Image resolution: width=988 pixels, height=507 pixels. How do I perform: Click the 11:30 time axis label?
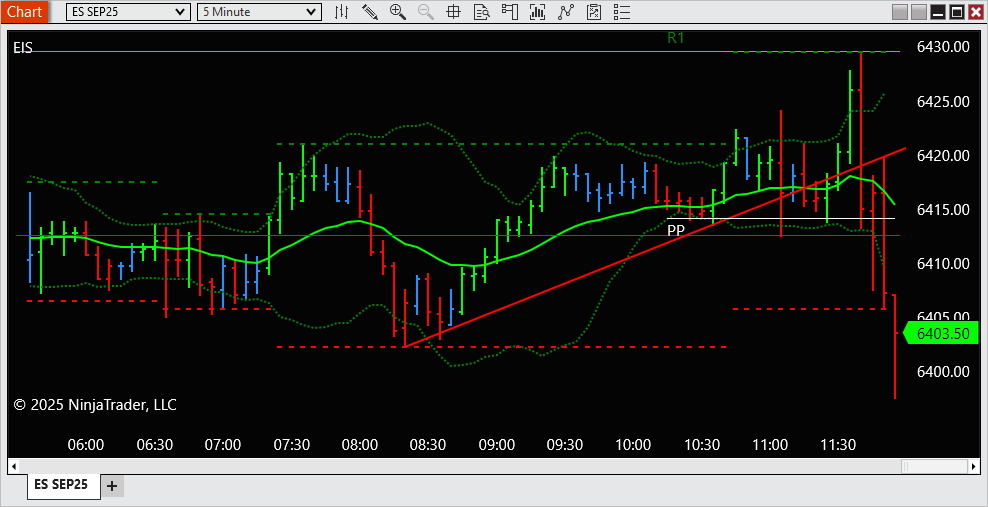839,445
